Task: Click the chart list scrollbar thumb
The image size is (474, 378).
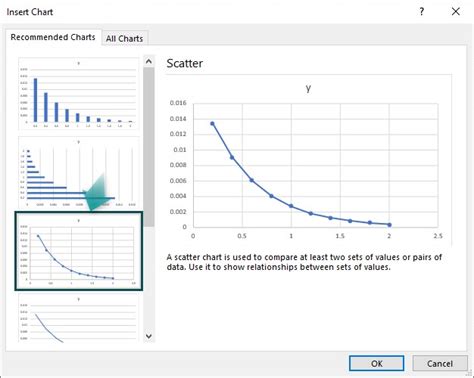Action: click(x=149, y=147)
